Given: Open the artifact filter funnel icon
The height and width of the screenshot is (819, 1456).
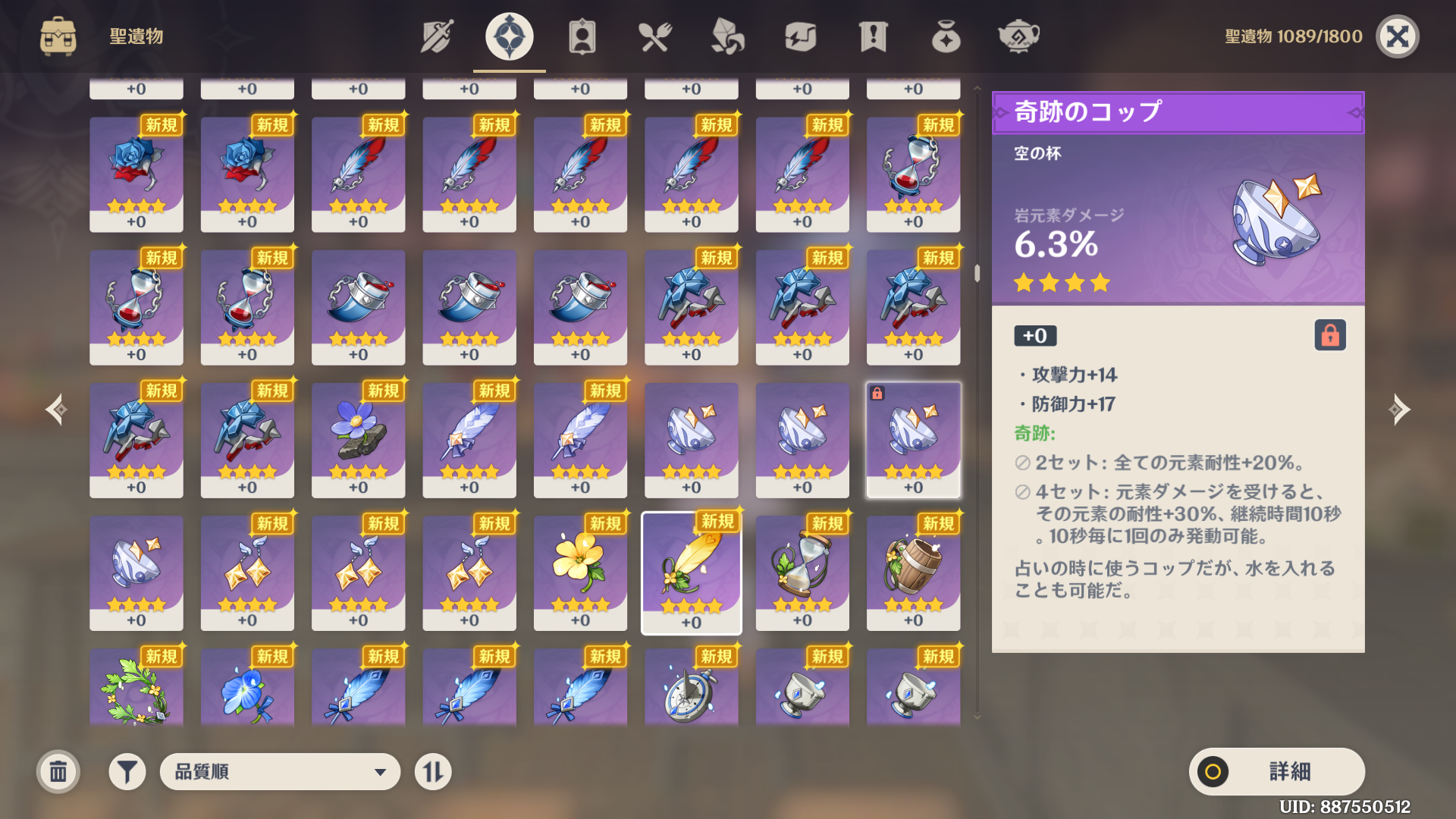Looking at the screenshot, I should tap(127, 772).
